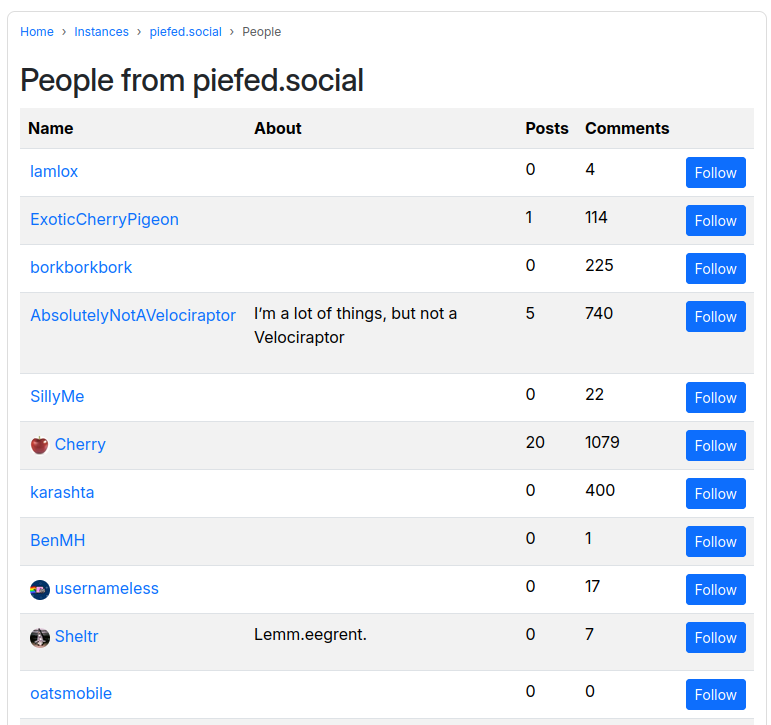Go to Home in breadcrumb

(x=37, y=32)
